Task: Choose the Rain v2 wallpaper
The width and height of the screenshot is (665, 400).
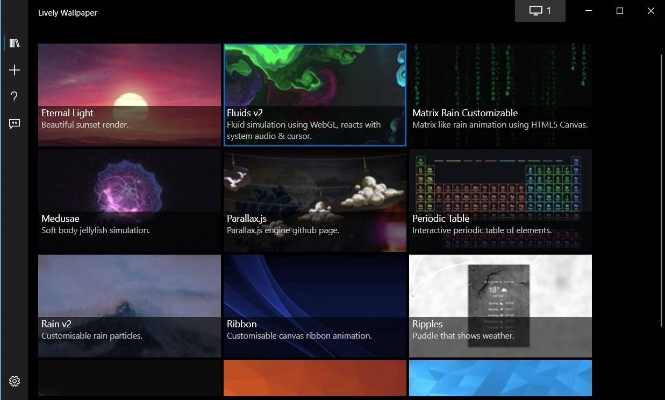Action: [x=129, y=302]
